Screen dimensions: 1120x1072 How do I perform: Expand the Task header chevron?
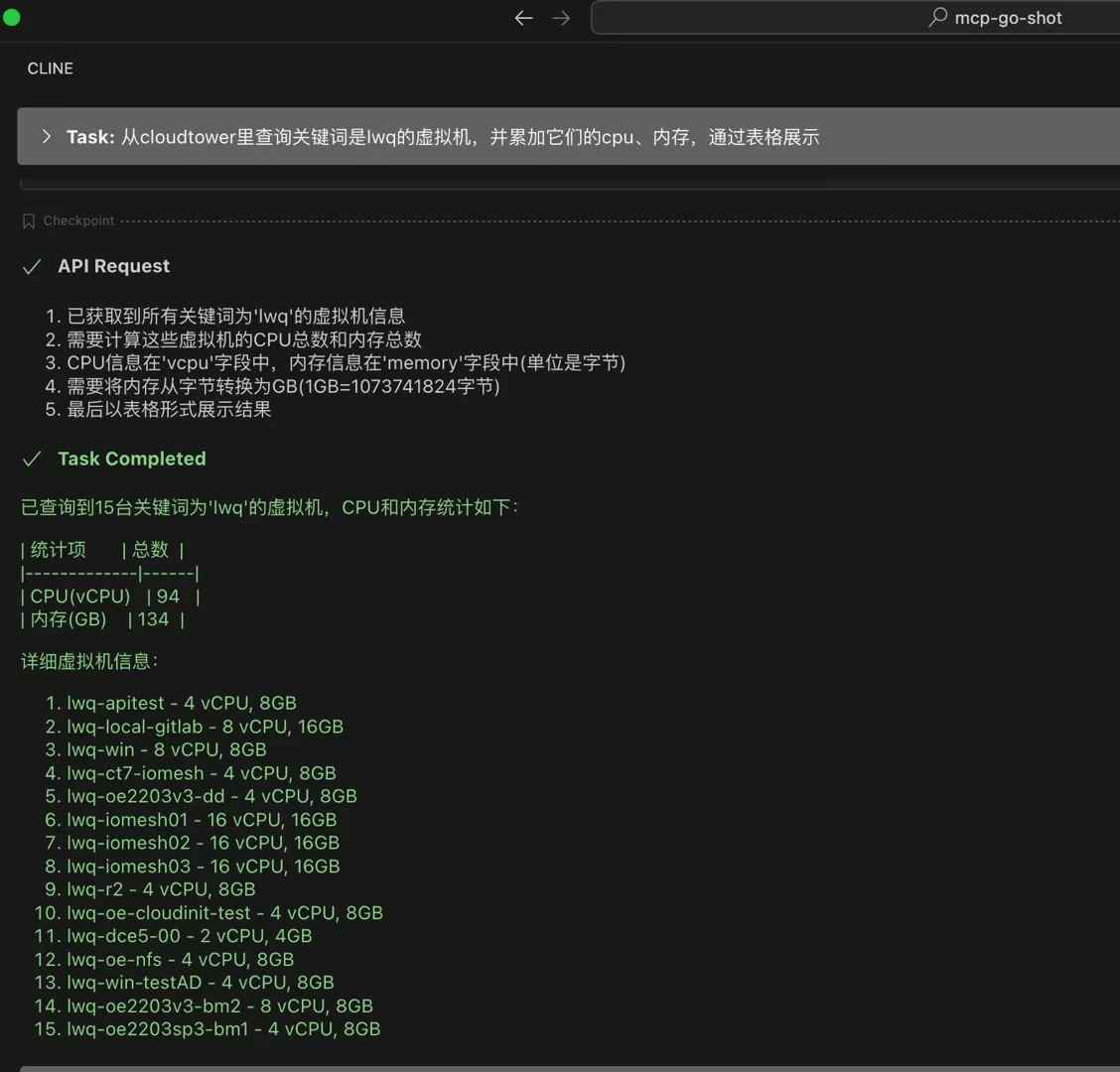(x=46, y=137)
